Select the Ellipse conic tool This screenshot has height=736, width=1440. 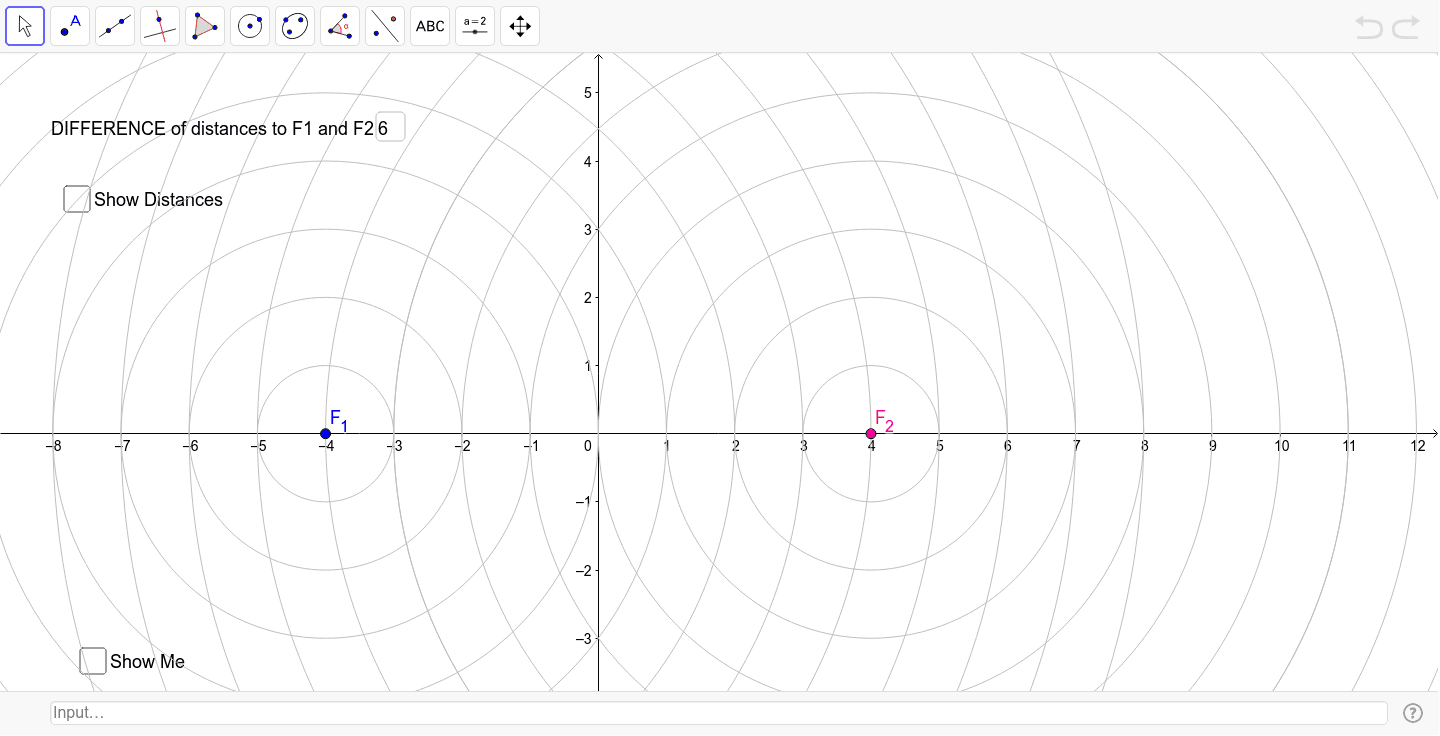(295, 26)
